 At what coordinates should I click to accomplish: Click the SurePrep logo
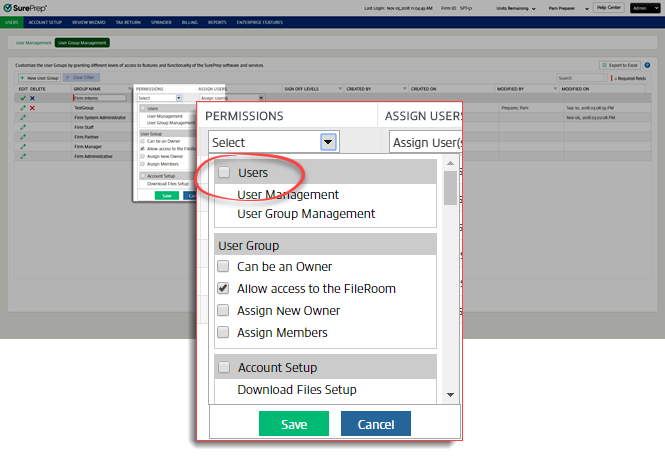[x=29, y=7]
